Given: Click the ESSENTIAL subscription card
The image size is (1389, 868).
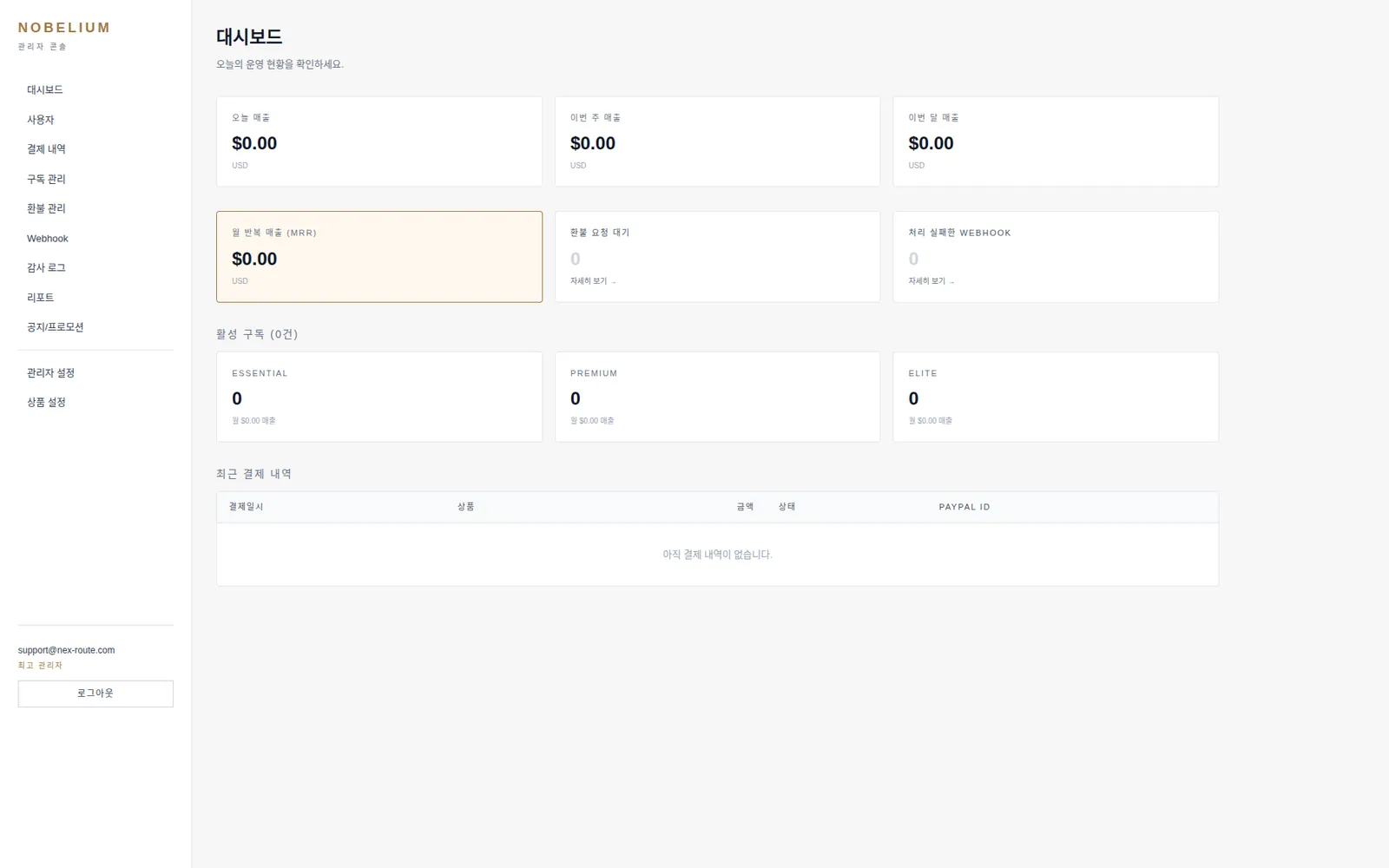Looking at the screenshot, I should [379, 397].
